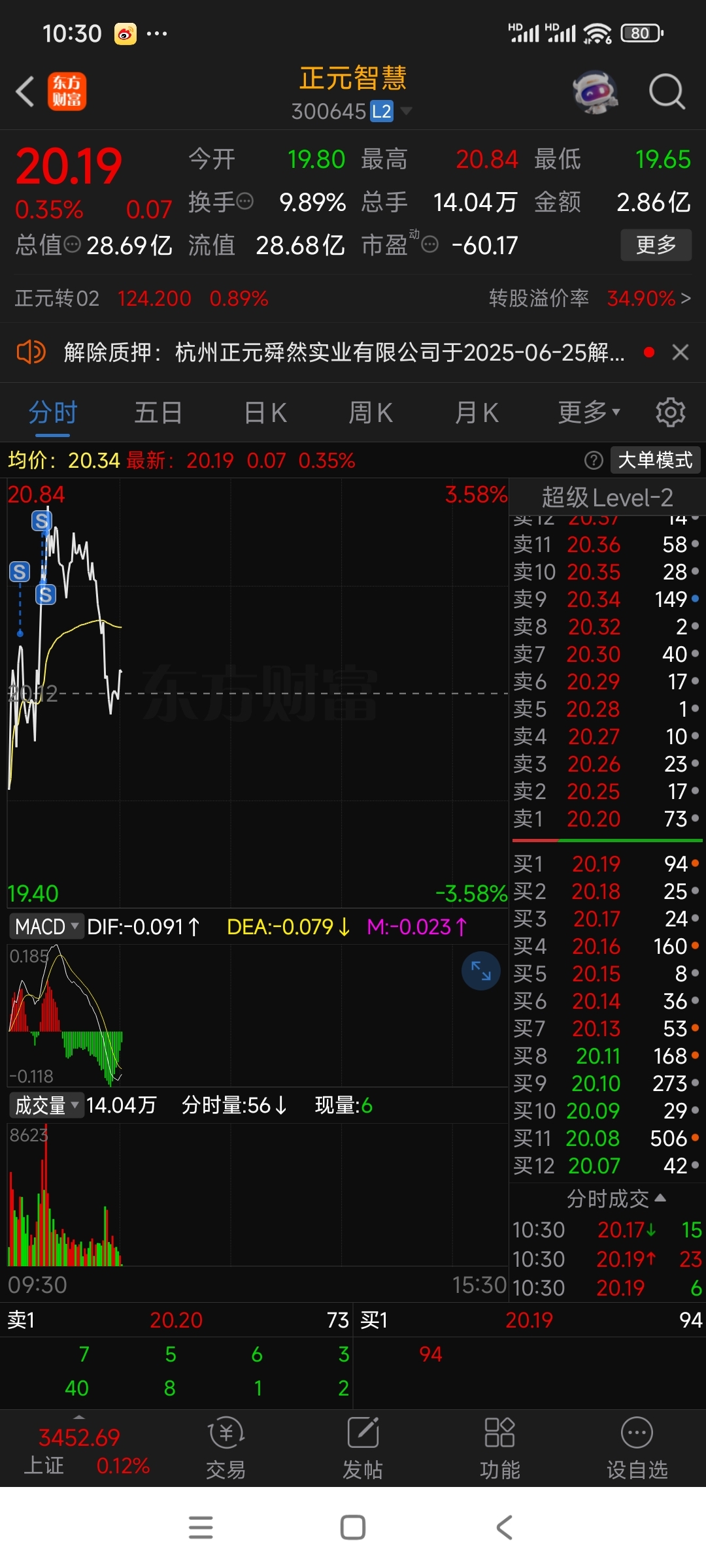Viewport: 706px width, 1568px height.
Task: Expand the 更多 chart period dropdown
Action: [x=588, y=413]
